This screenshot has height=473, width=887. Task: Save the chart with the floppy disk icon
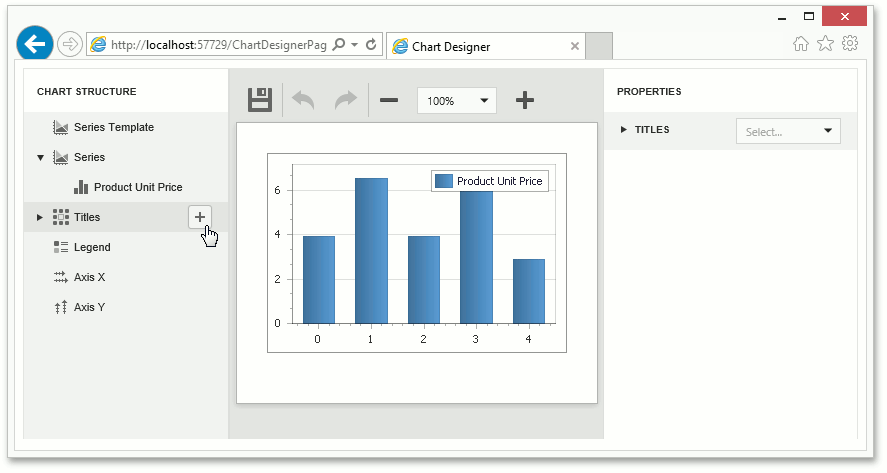click(260, 100)
